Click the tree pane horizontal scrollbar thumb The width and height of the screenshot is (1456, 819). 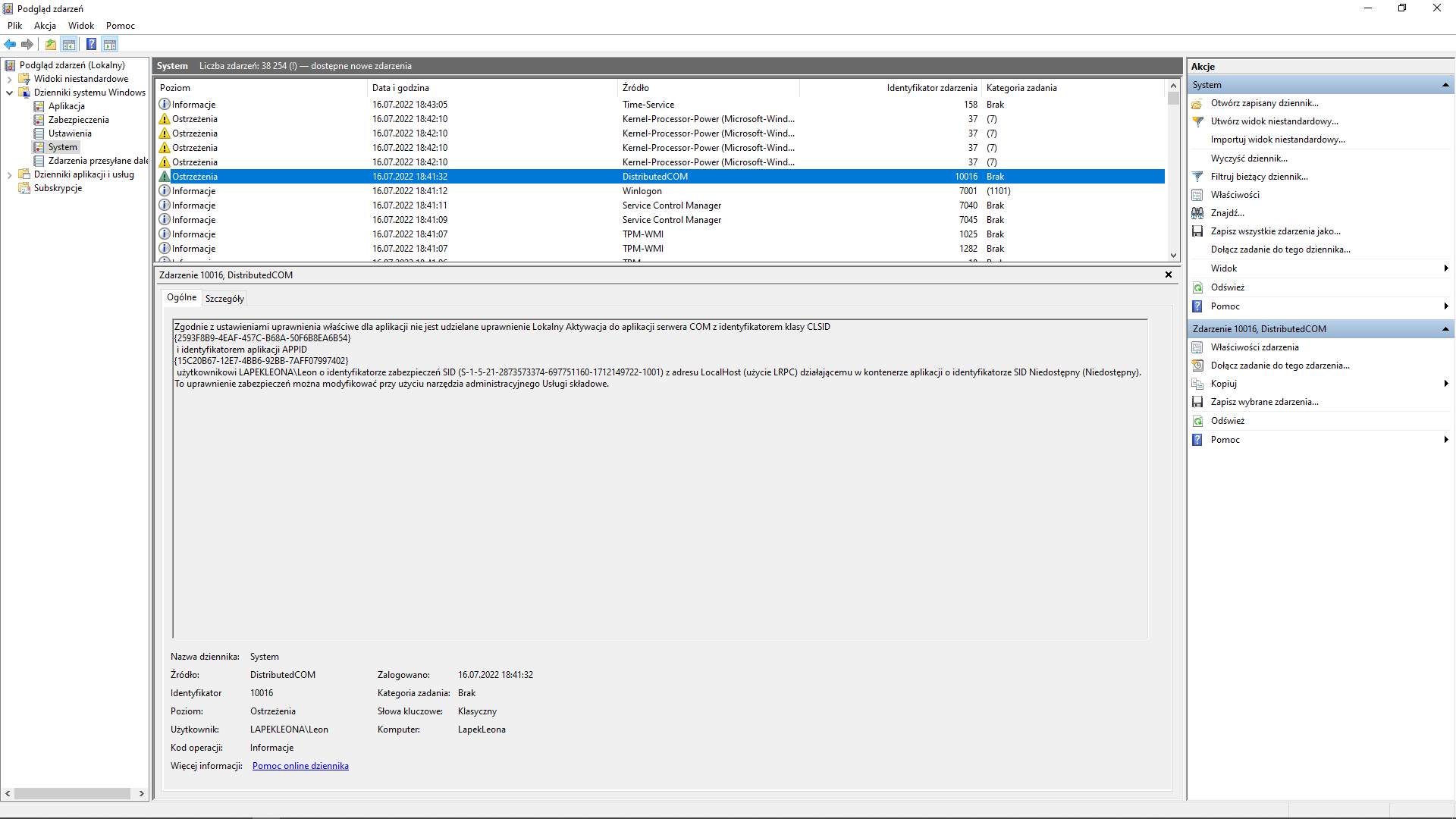pos(72,794)
